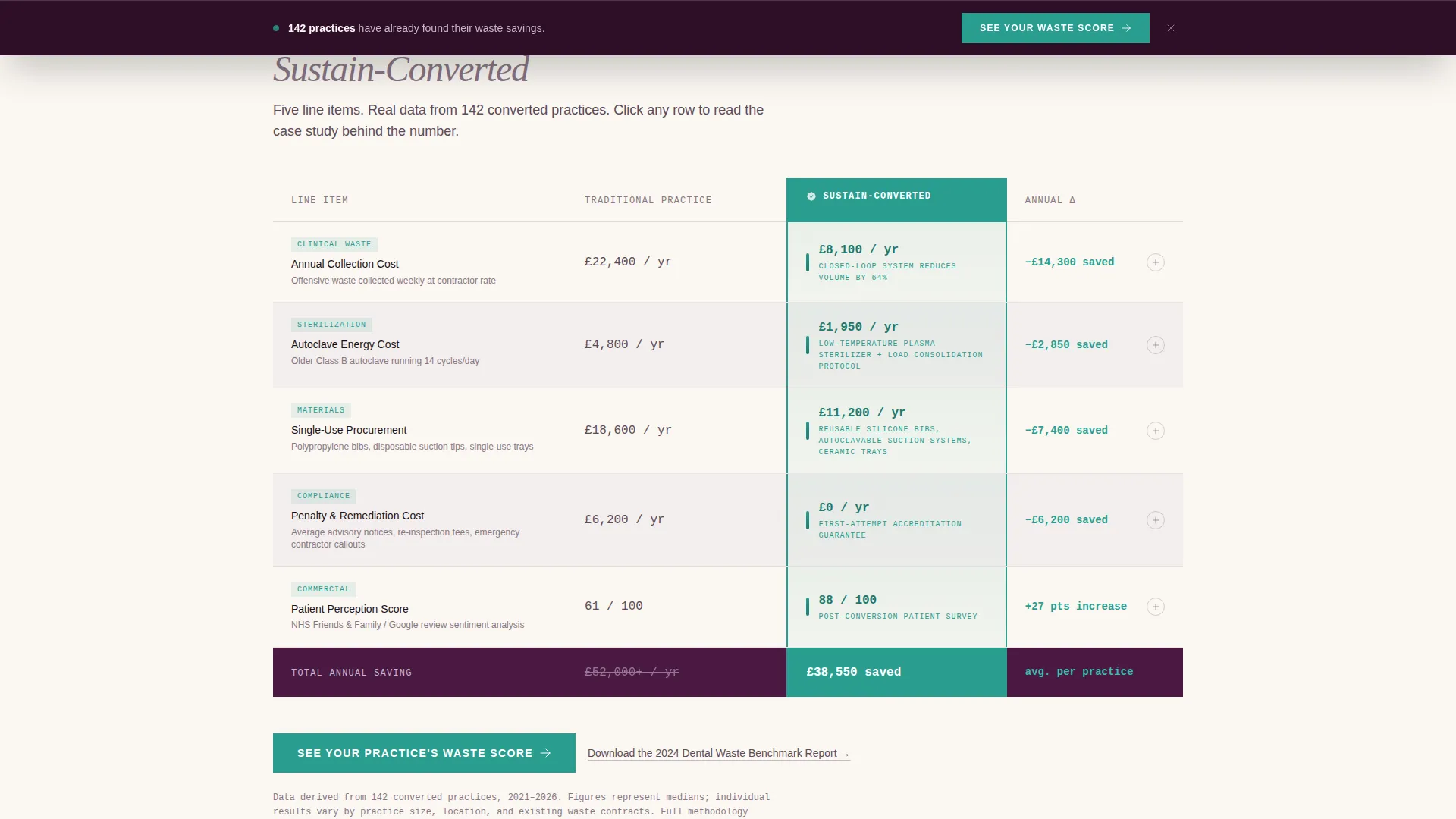Click the −£14,300 saved figure
1456x819 pixels.
[x=1069, y=262]
